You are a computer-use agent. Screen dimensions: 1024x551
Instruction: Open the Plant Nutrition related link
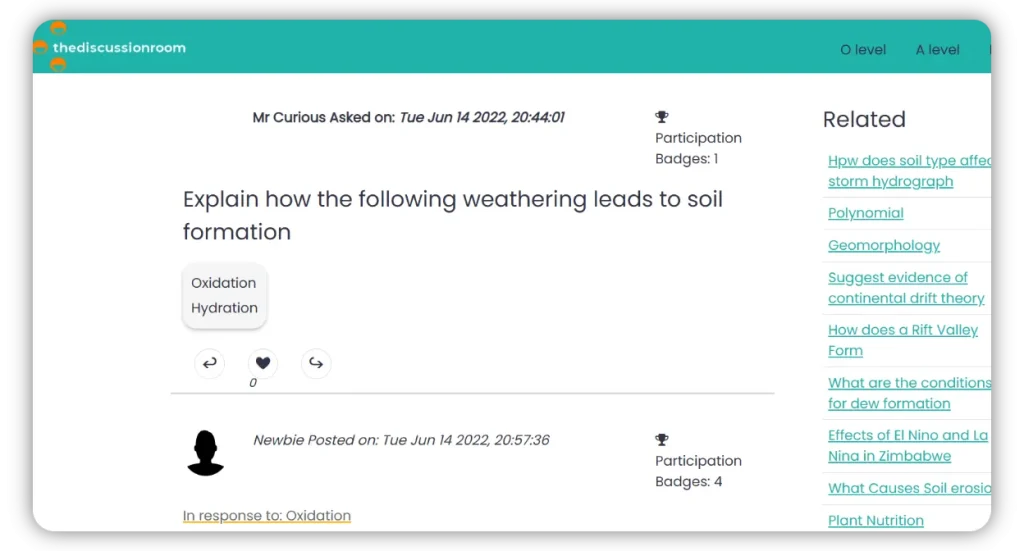875,520
